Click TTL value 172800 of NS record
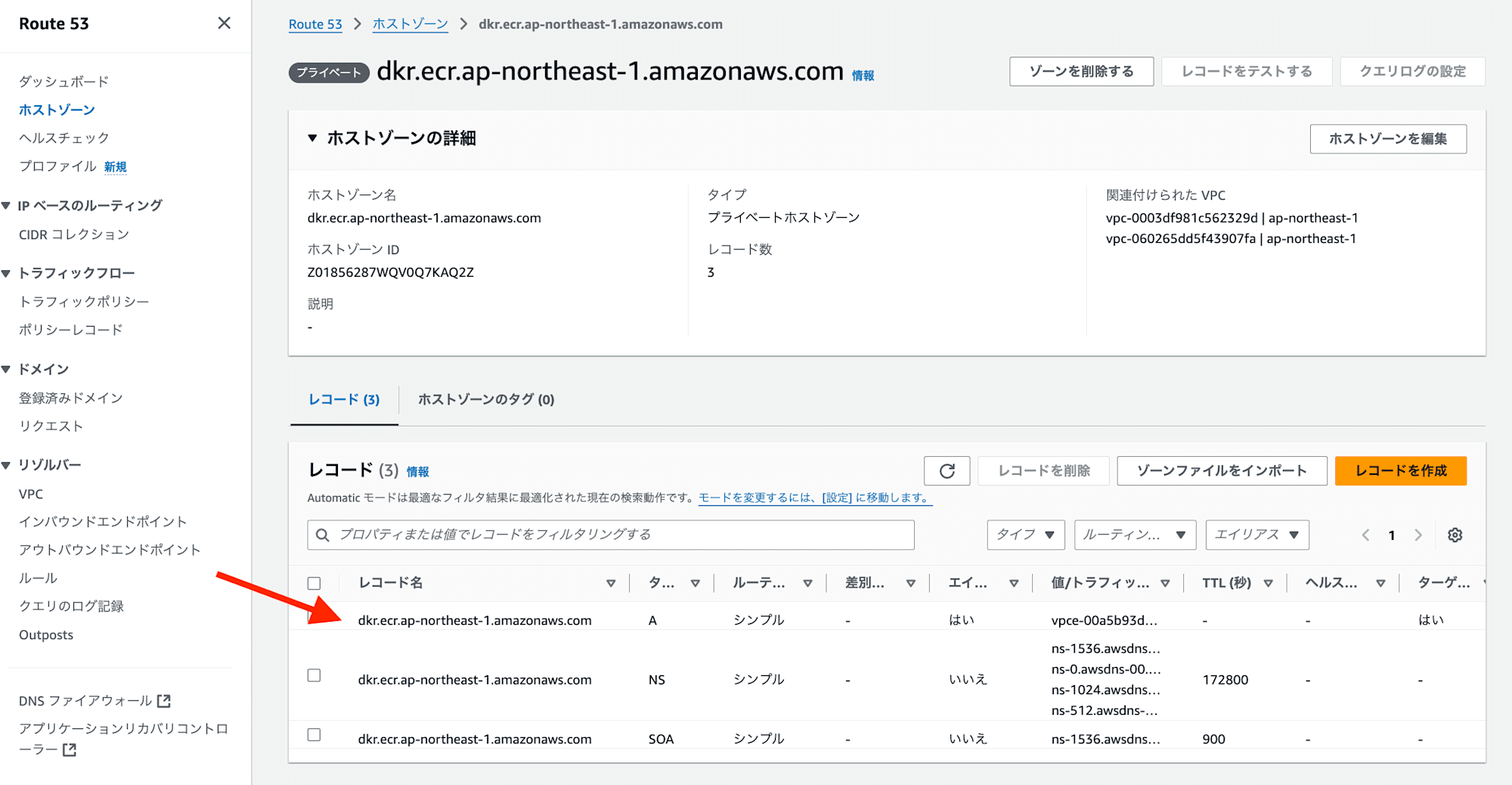Image resolution: width=1512 pixels, height=785 pixels. click(x=1225, y=680)
